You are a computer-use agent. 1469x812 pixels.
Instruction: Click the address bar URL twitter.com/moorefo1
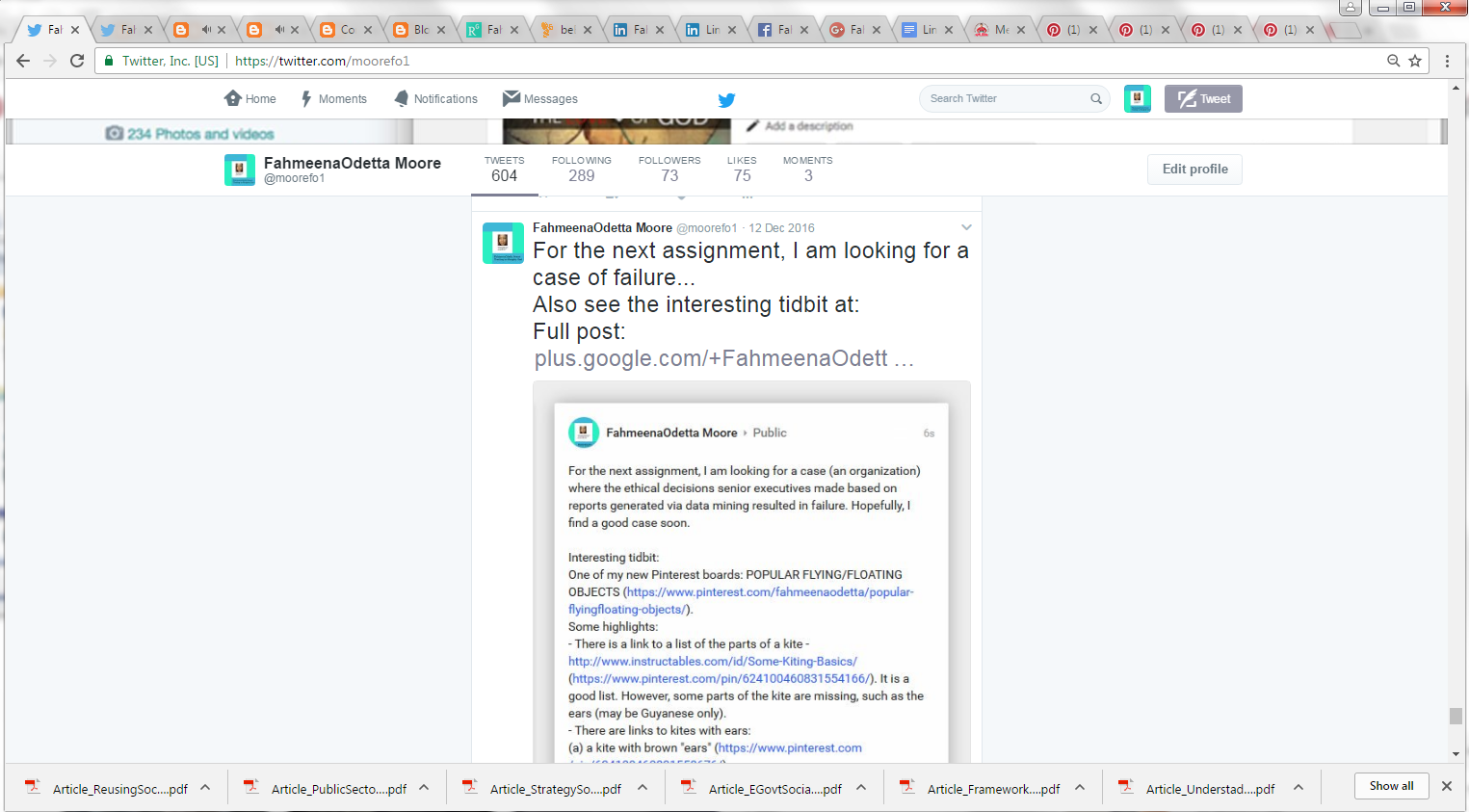tap(323, 61)
